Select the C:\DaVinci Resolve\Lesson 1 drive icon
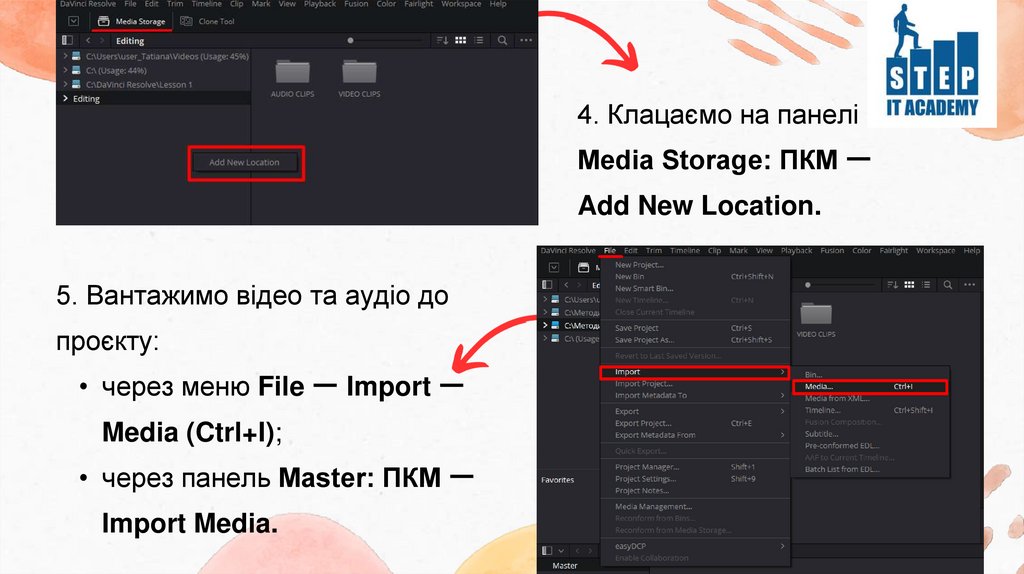The height and width of the screenshot is (574, 1024). pos(76,84)
